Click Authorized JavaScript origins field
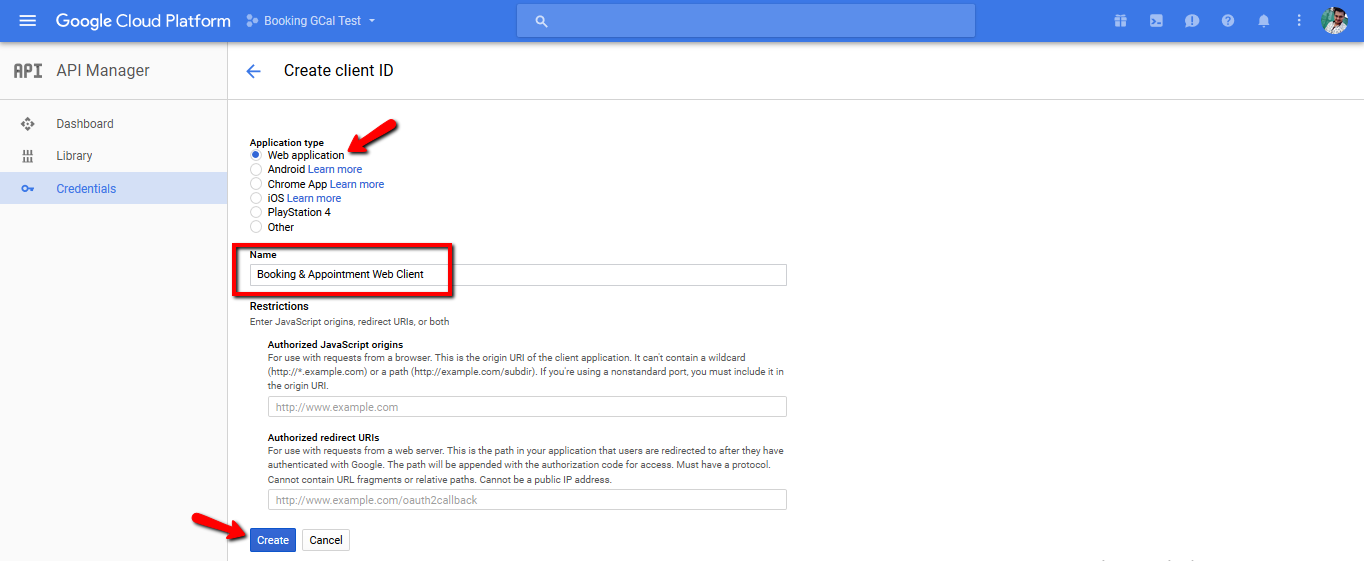The height and width of the screenshot is (561, 1364). [x=527, y=407]
